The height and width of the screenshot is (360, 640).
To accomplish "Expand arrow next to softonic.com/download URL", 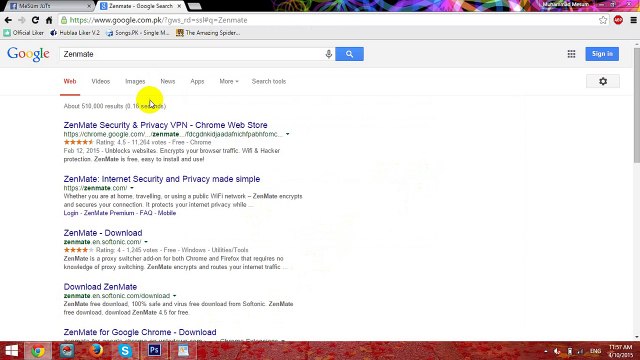I will tap(174, 296).
